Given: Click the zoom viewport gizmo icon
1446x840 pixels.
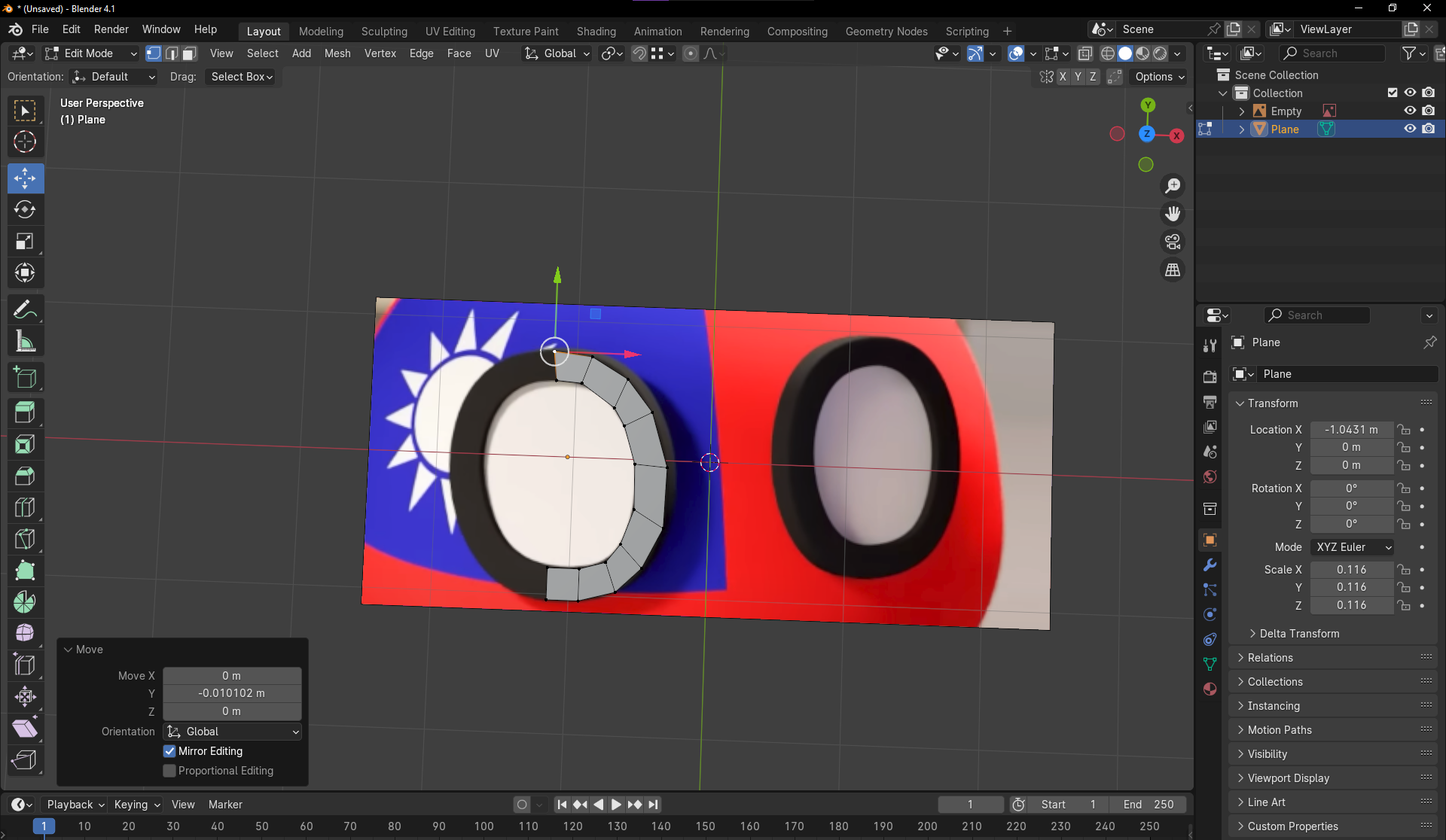Looking at the screenshot, I should pyautogui.click(x=1173, y=186).
